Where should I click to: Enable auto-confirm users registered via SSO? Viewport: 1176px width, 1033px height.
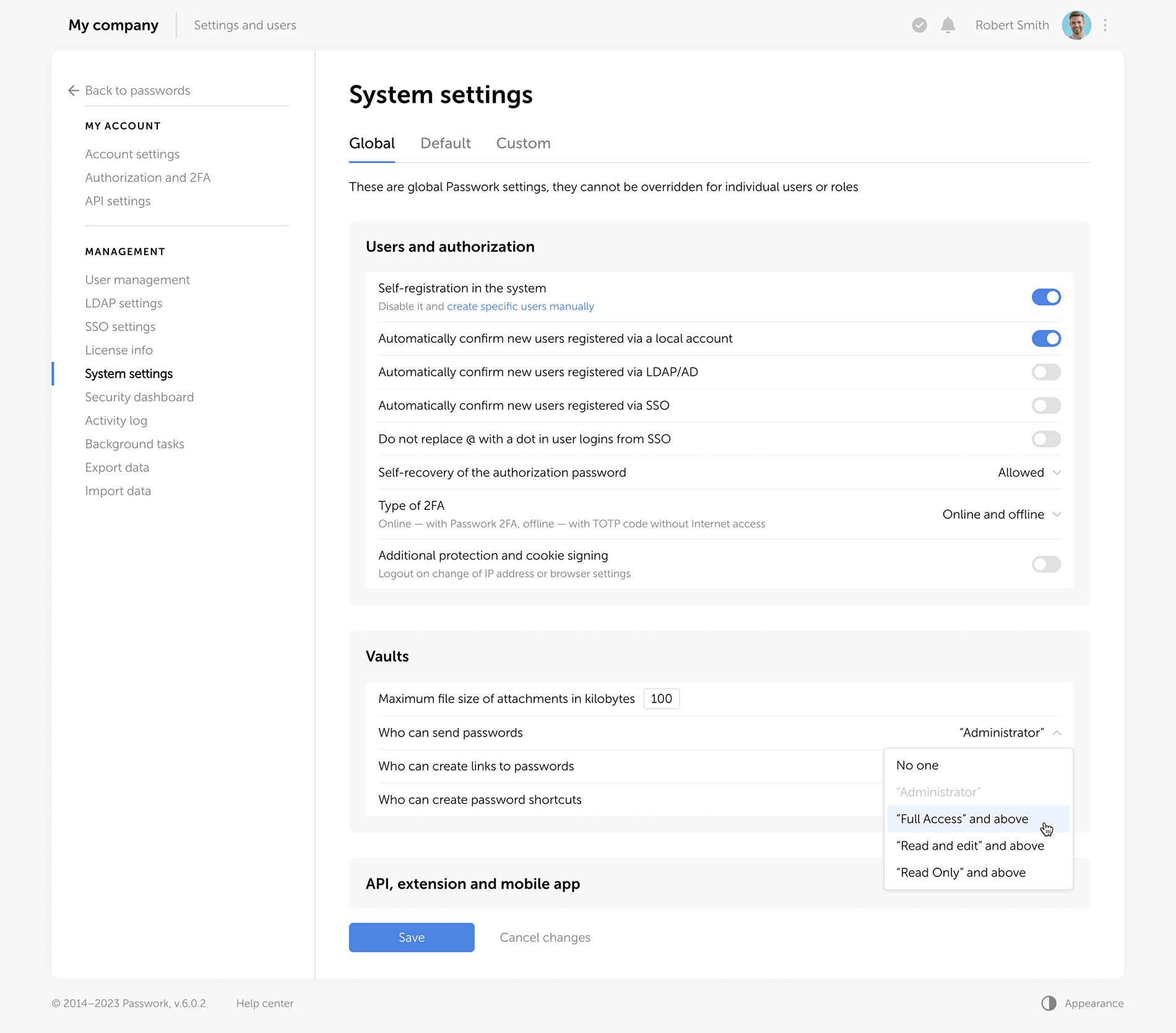coord(1046,405)
